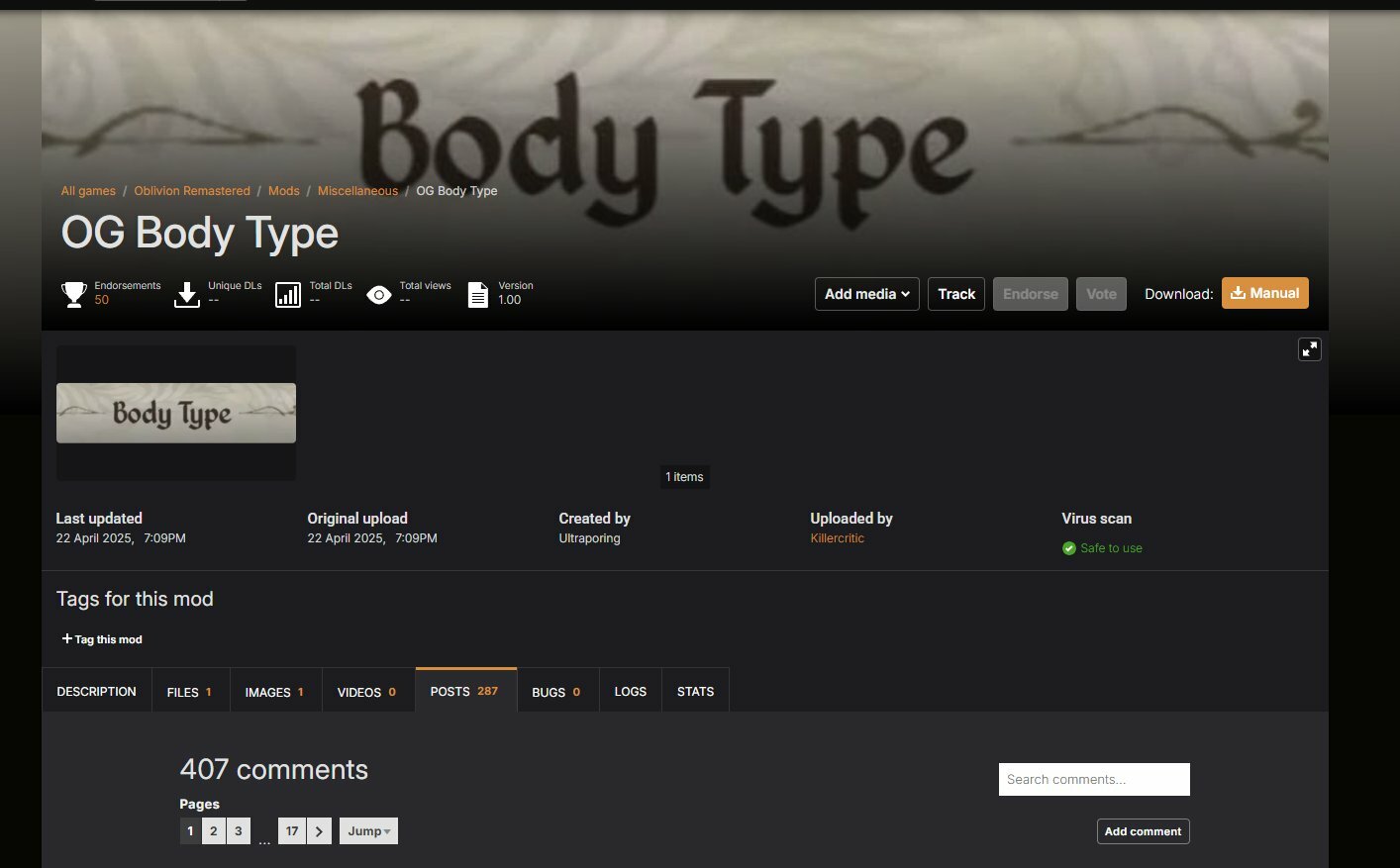Click the Safe to use virus scan link
The image size is (1400, 868).
click(1111, 548)
